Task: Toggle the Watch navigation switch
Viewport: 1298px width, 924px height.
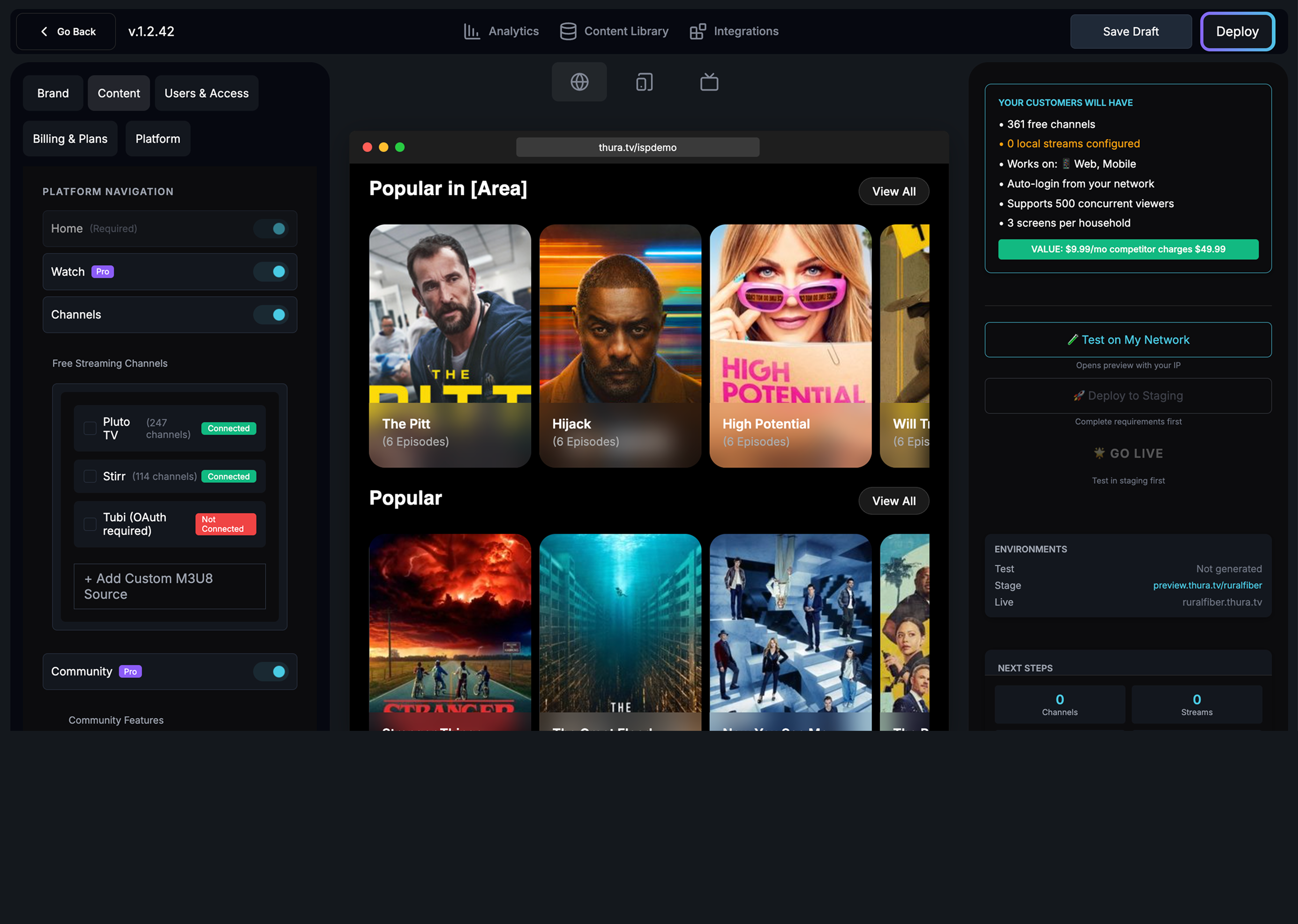Action: coord(271,271)
